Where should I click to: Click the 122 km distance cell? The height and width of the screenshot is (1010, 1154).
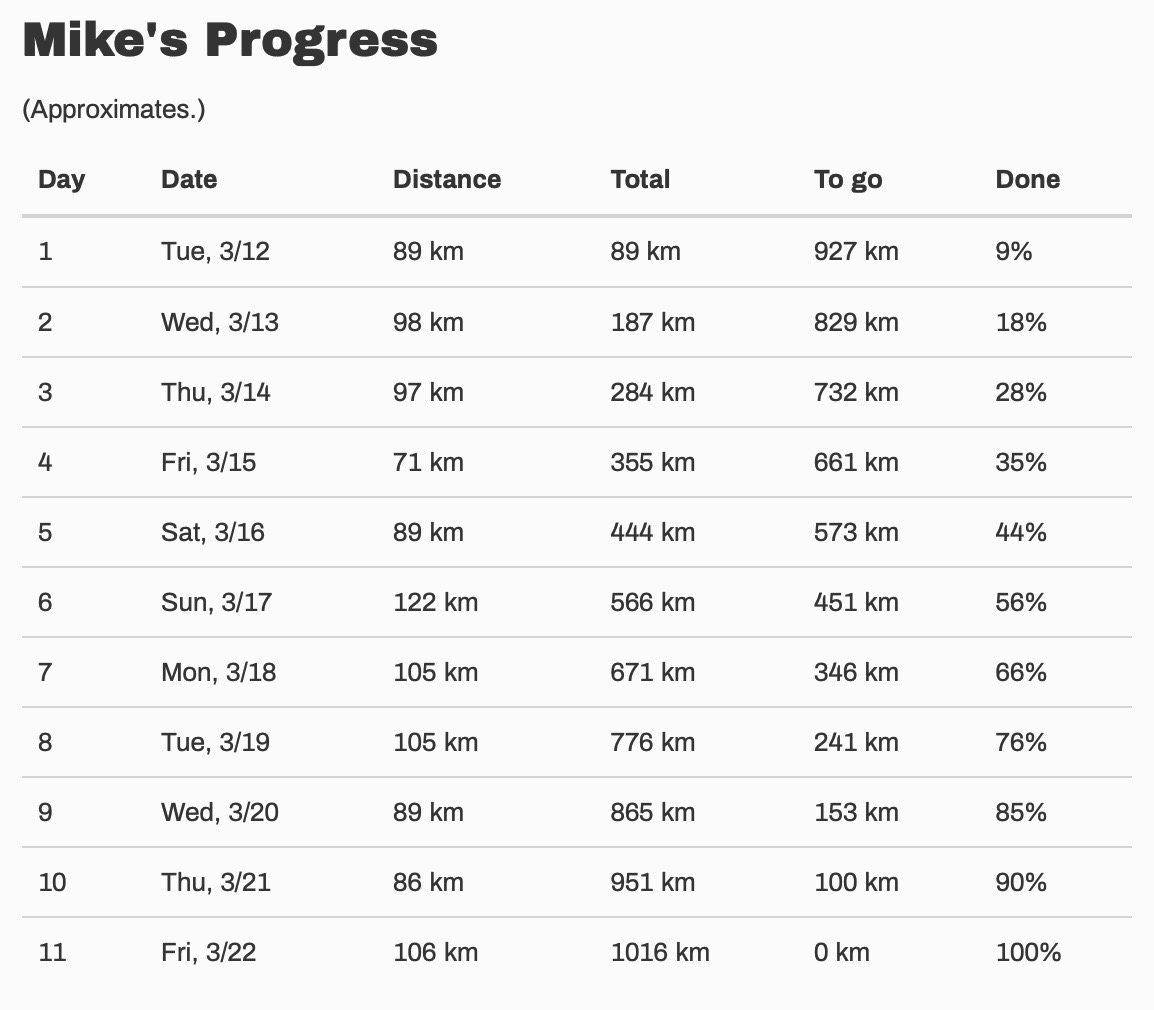435,602
